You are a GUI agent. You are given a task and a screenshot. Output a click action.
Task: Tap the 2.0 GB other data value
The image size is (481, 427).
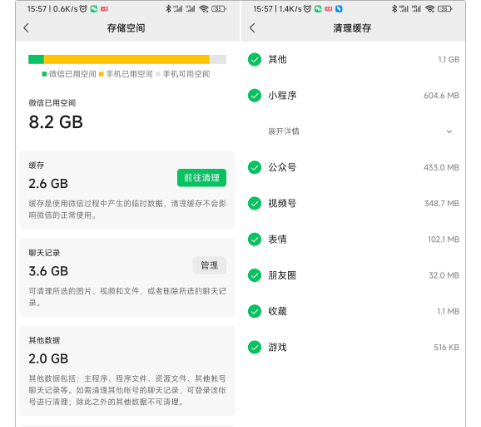point(48,359)
